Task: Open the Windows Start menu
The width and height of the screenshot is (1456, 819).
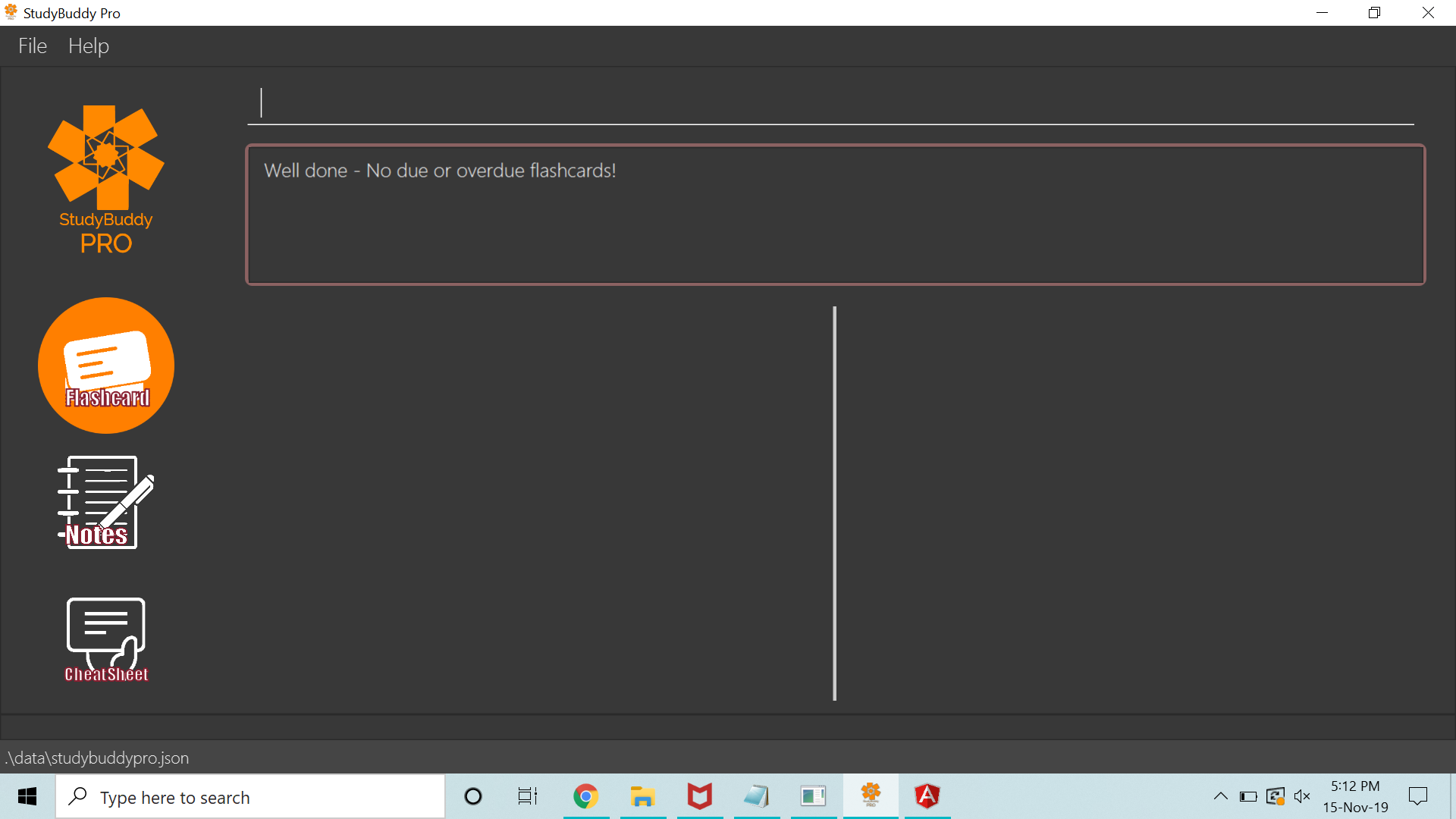Action: click(27, 796)
